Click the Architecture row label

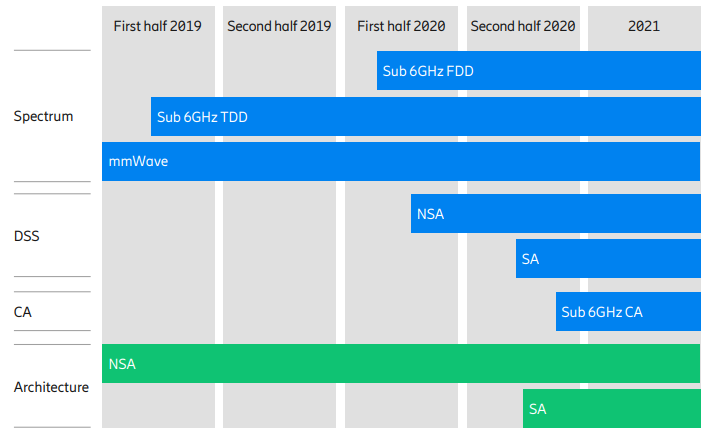pos(51,387)
